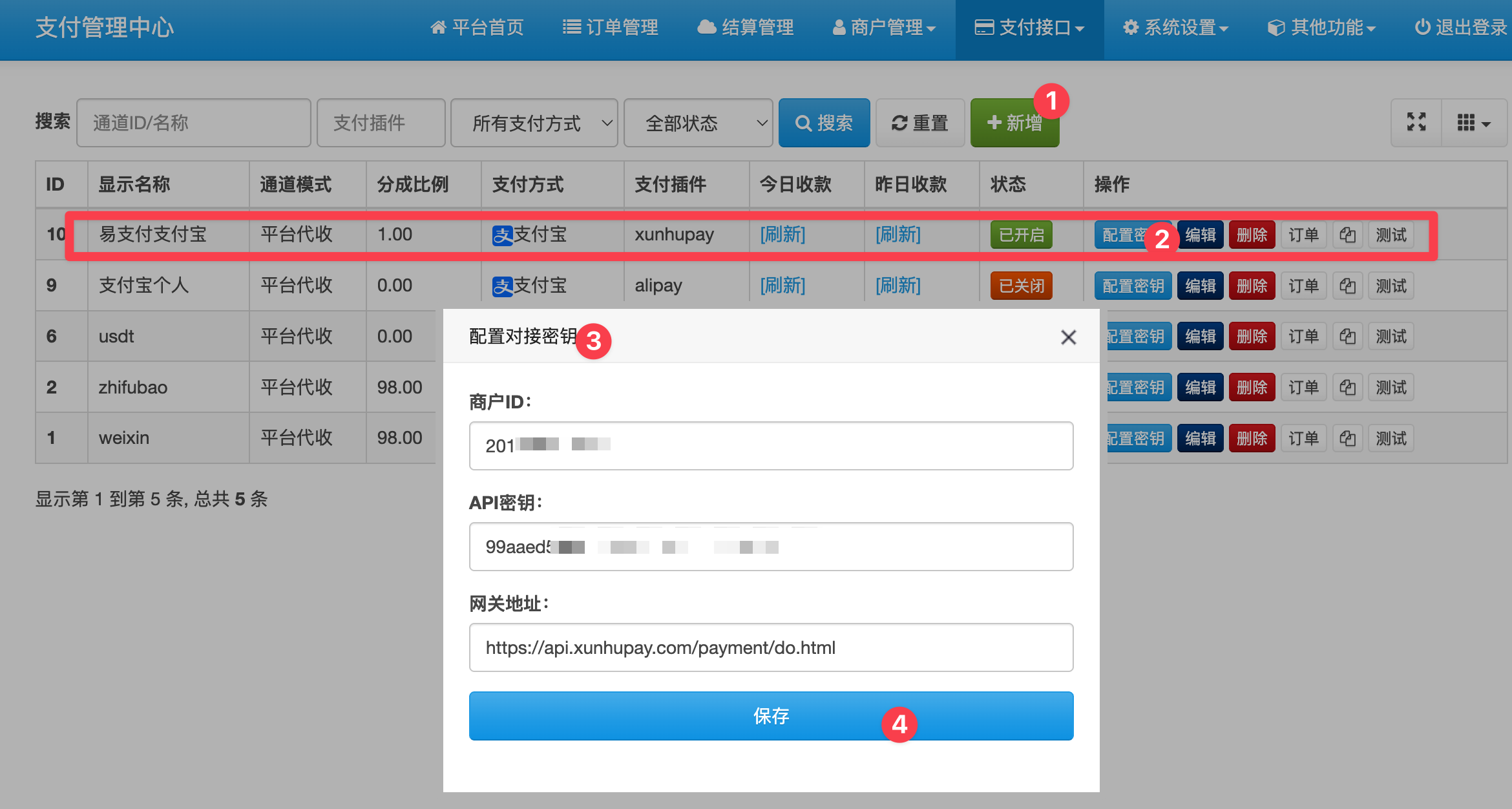Go to 结算管理 page
The height and width of the screenshot is (809, 1512).
[746, 28]
